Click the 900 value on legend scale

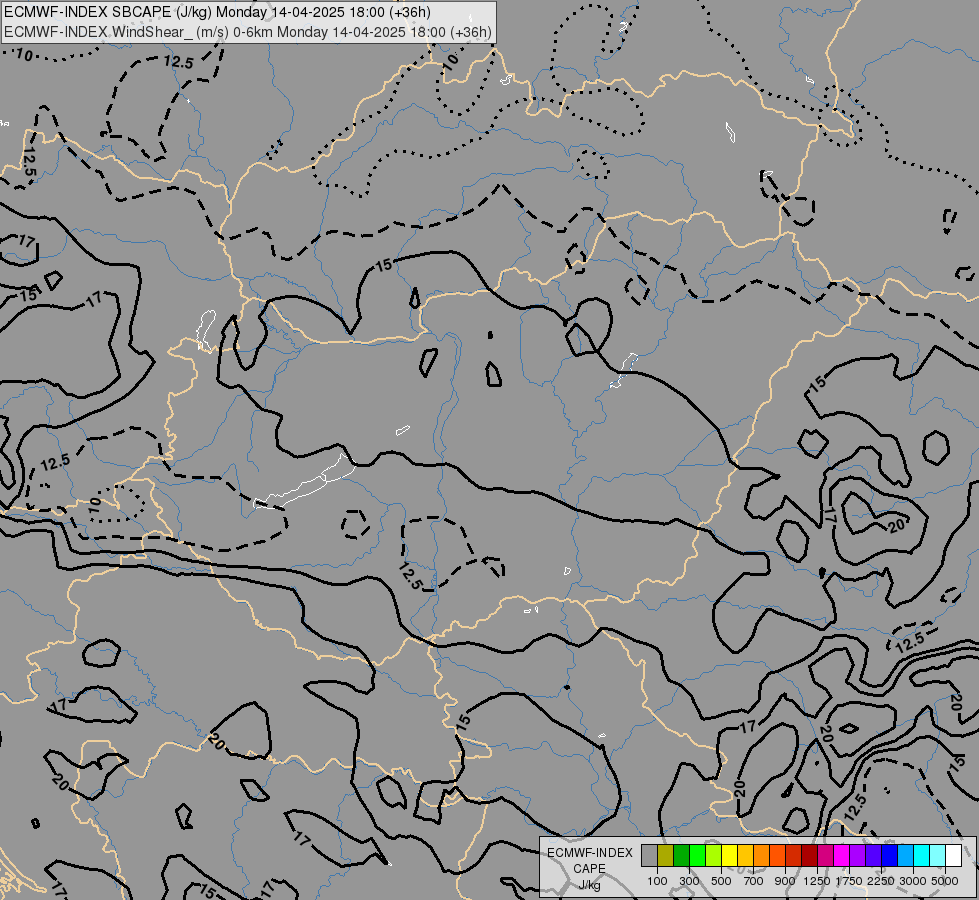click(785, 881)
